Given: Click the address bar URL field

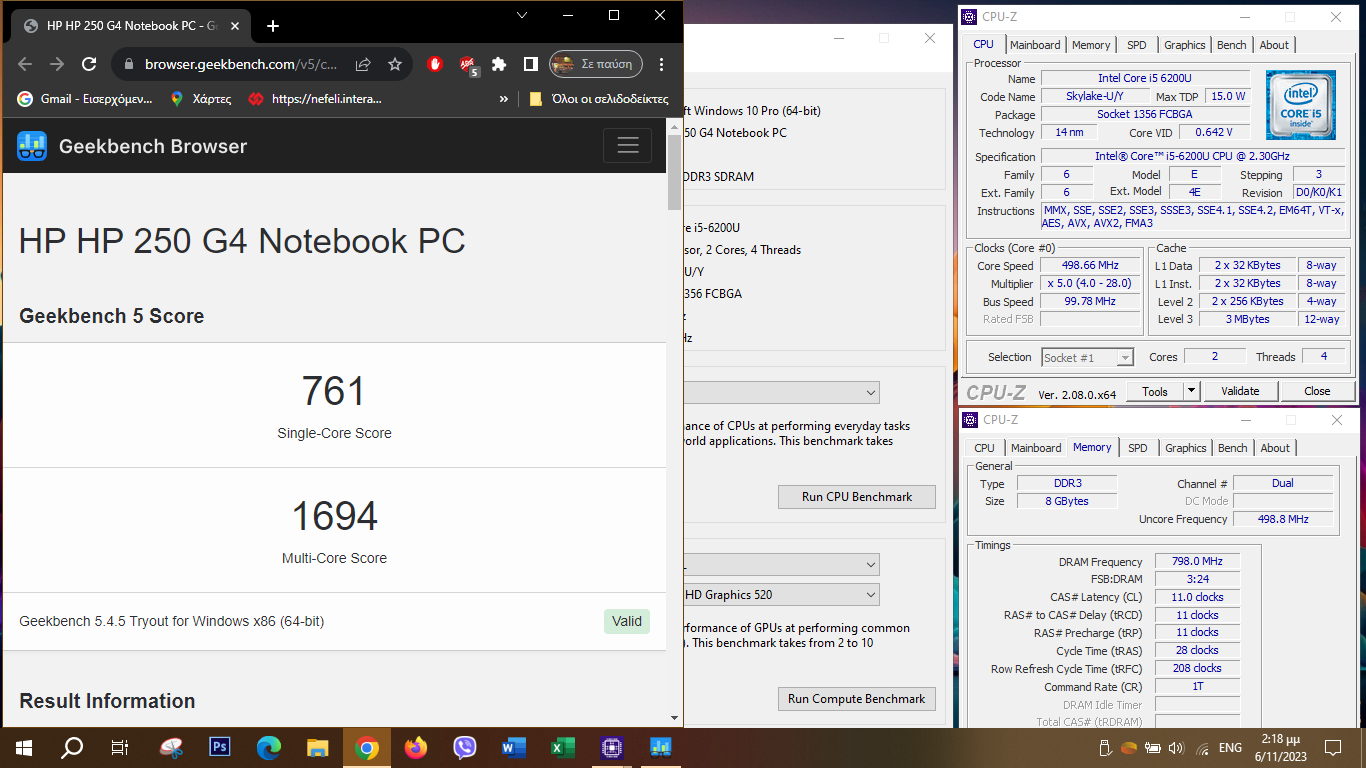Looking at the screenshot, I should point(240,64).
